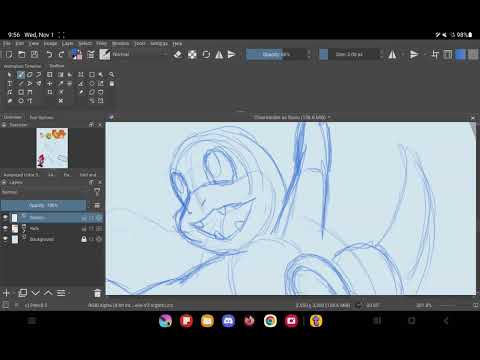480x360 pixels.
Task: Click the Overview docker canvas thumbnail
Action: click(x=52, y=148)
